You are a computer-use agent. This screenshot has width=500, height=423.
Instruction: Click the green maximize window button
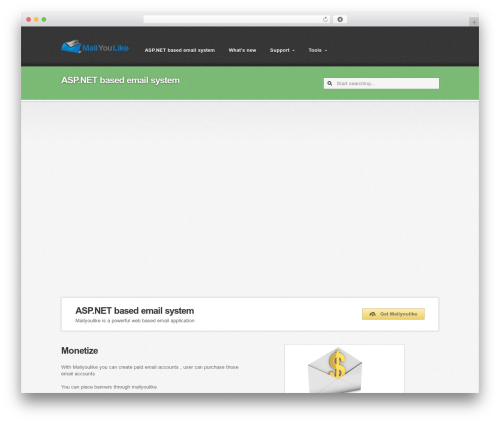coord(44,19)
